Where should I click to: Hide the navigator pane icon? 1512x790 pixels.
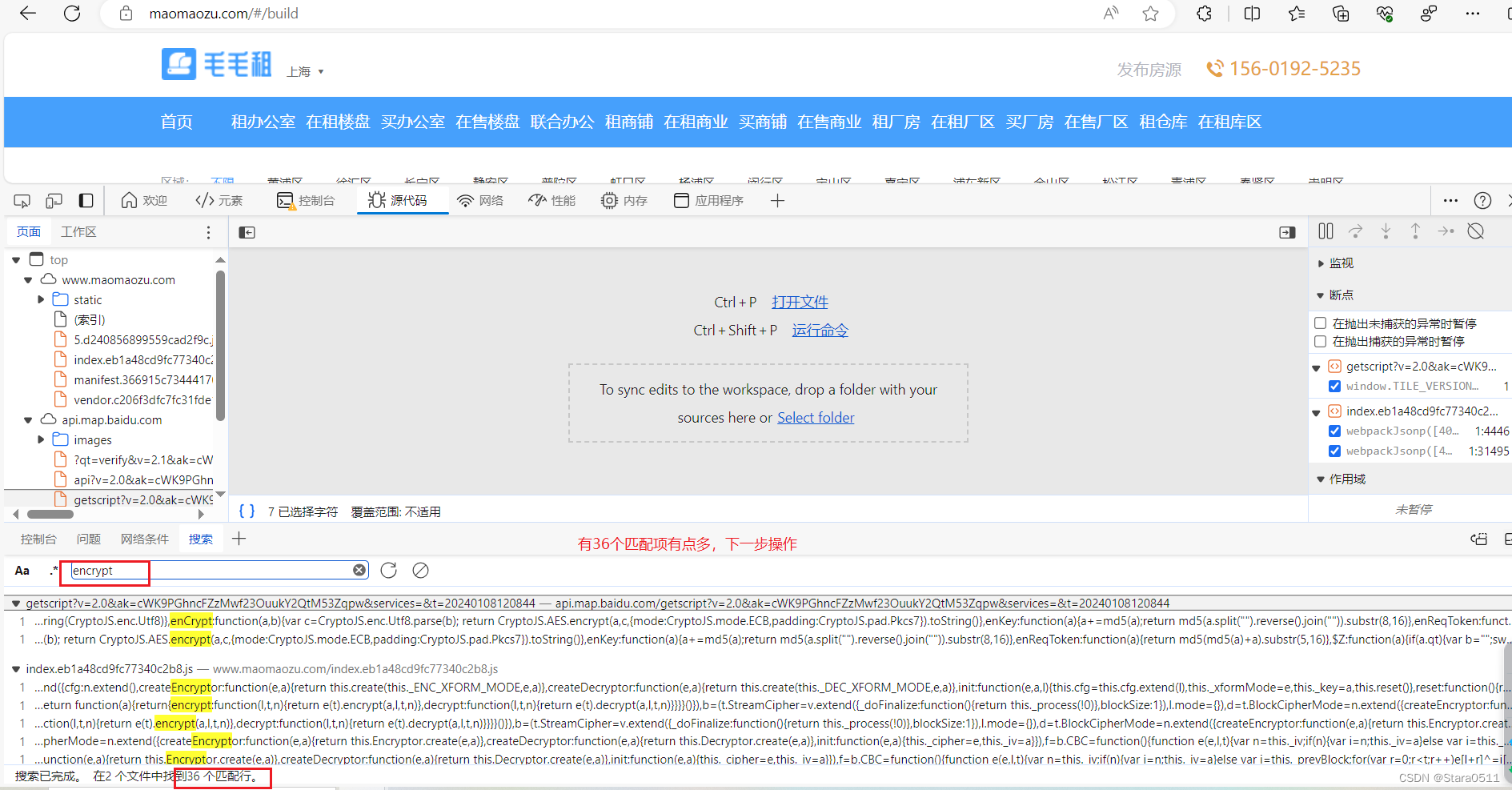pos(247,232)
